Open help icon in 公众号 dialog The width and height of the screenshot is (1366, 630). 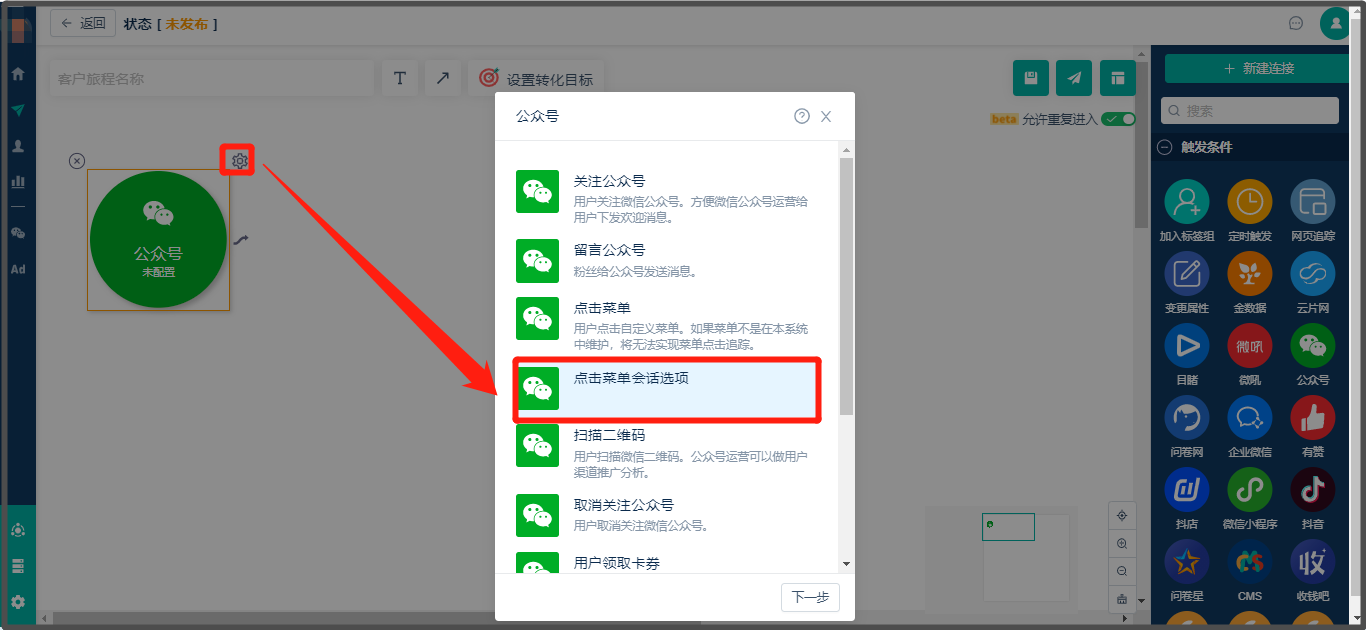pyautogui.click(x=802, y=116)
